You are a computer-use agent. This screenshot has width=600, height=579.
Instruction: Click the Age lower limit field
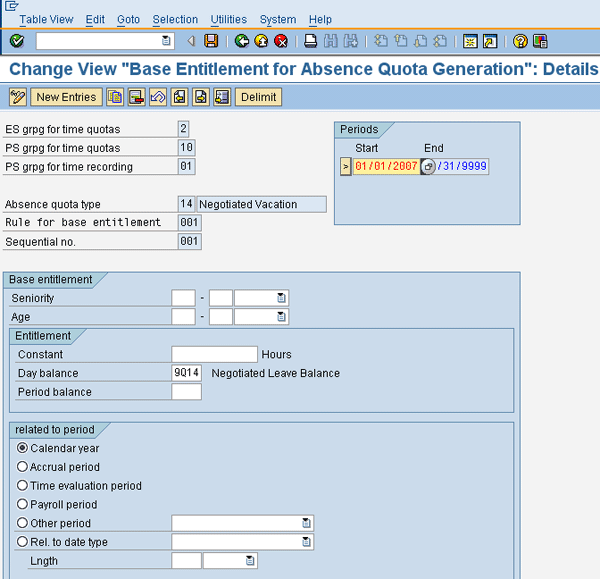point(183,316)
